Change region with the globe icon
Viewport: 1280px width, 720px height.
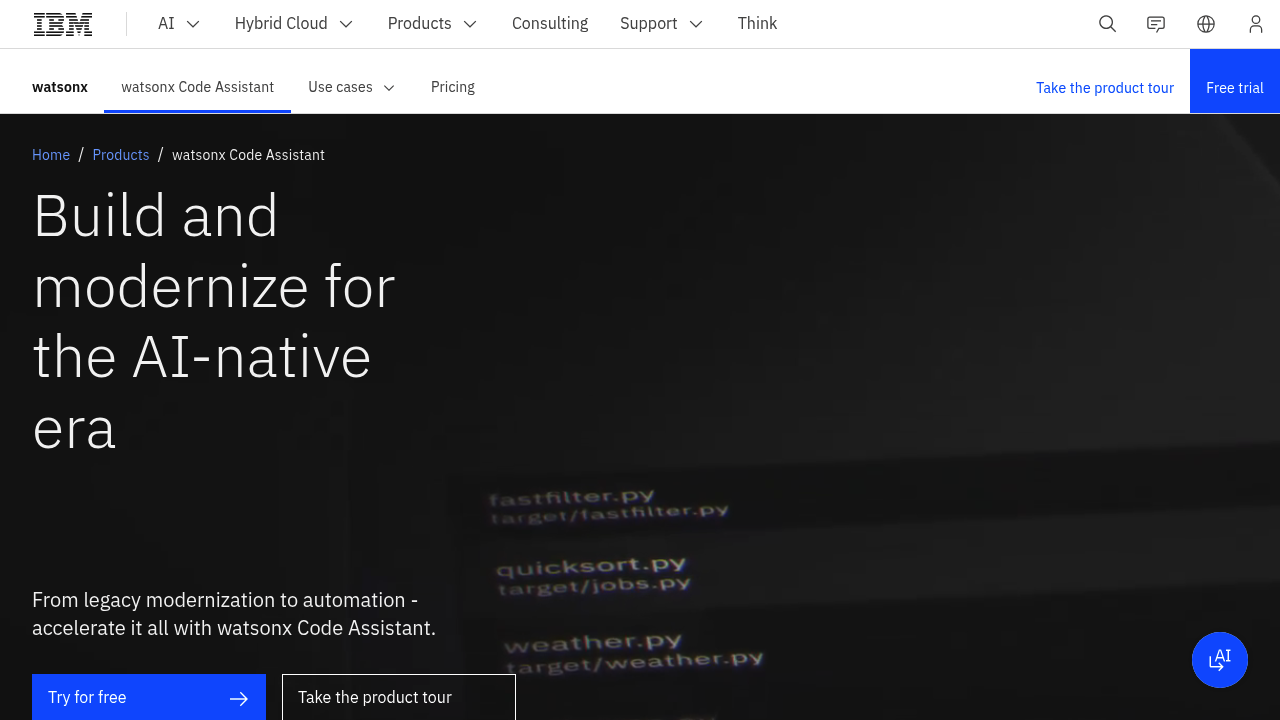[x=1205, y=23]
